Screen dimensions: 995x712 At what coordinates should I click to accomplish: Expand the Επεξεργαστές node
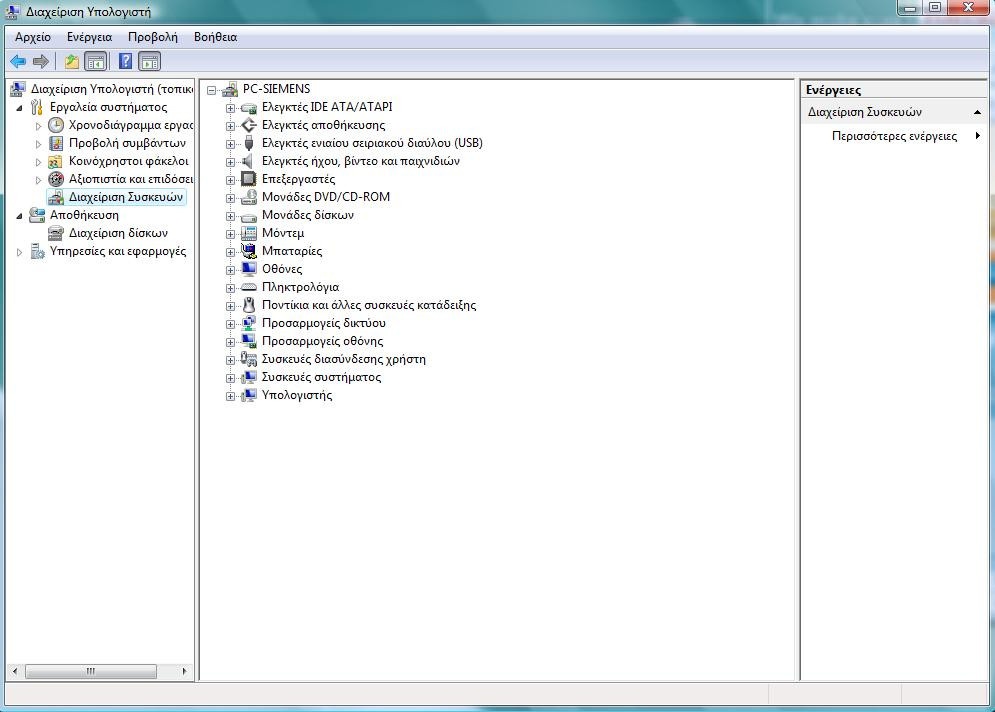(230, 180)
